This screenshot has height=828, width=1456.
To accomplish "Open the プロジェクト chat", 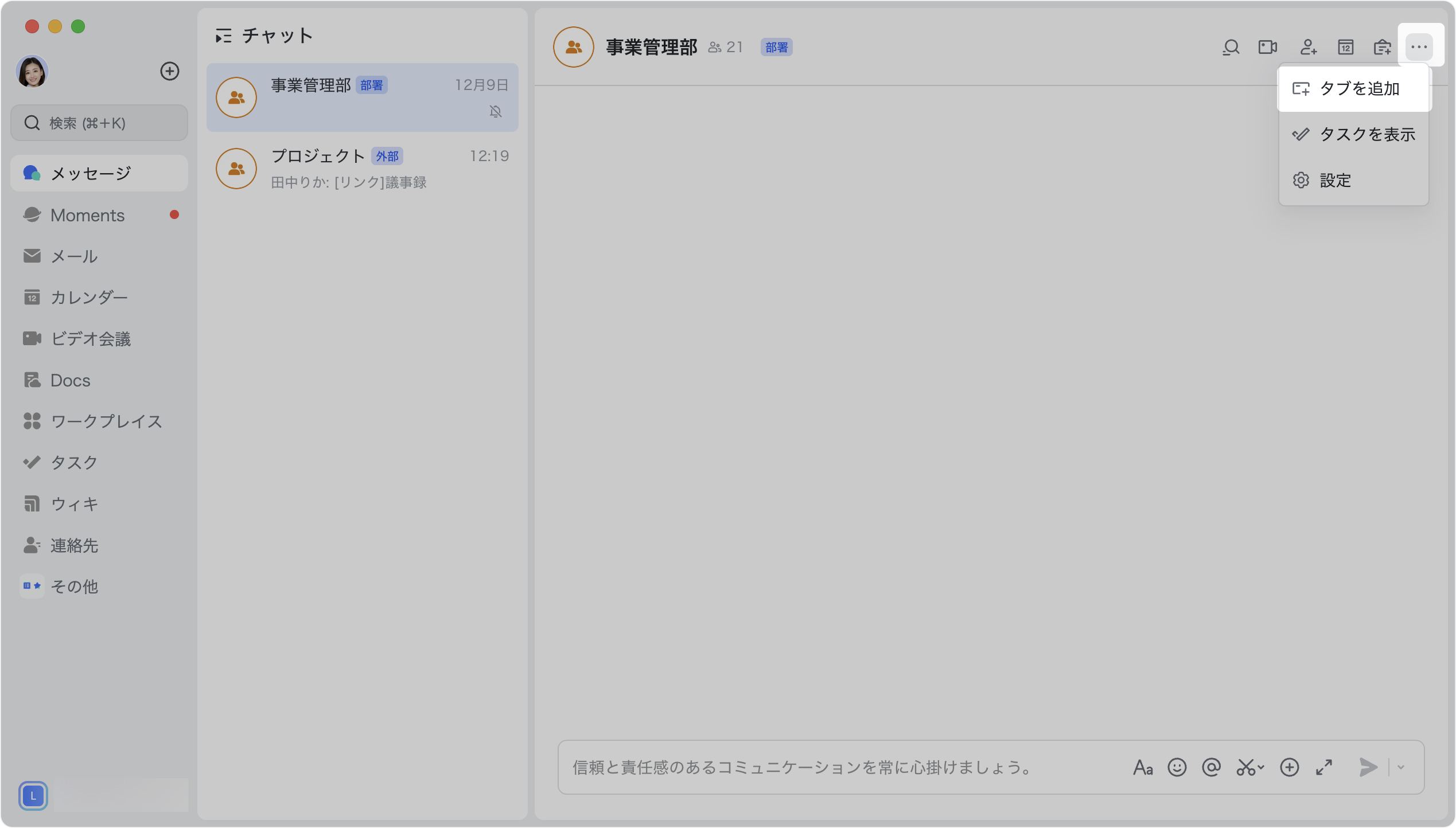I will point(361,169).
